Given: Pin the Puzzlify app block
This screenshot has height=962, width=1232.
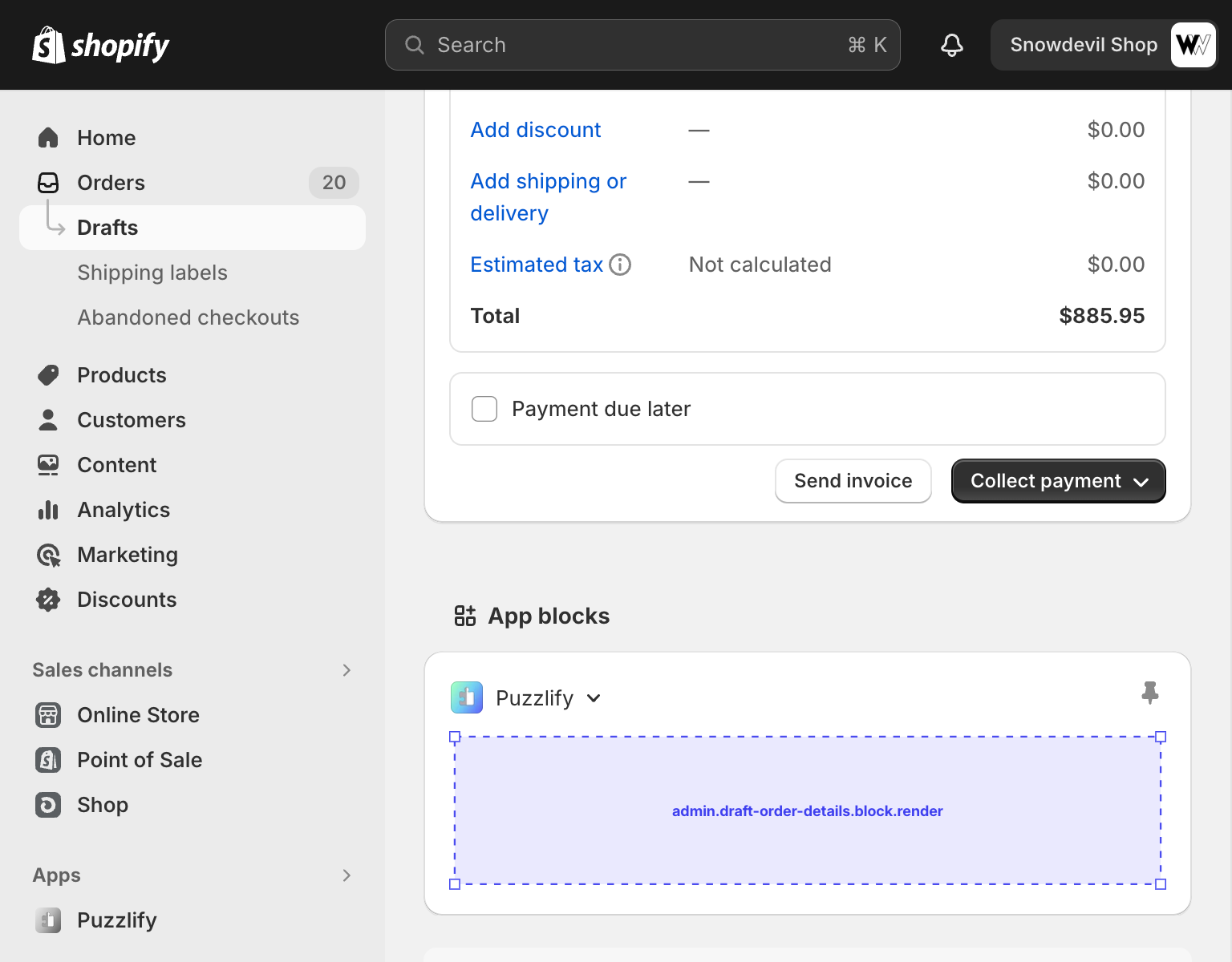Looking at the screenshot, I should point(1149,693).
